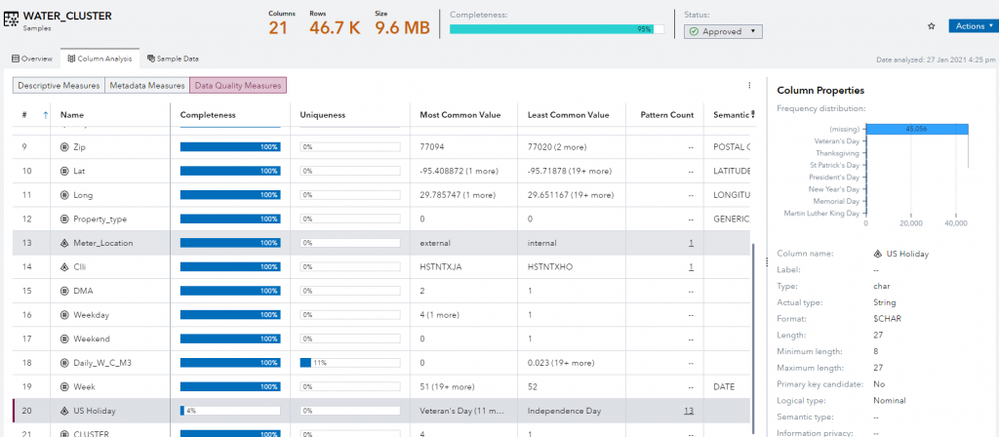The height and width of the screenshot is (437, 999).
Task: Open the Approved status dropdown
Action: tap(723, 32)
